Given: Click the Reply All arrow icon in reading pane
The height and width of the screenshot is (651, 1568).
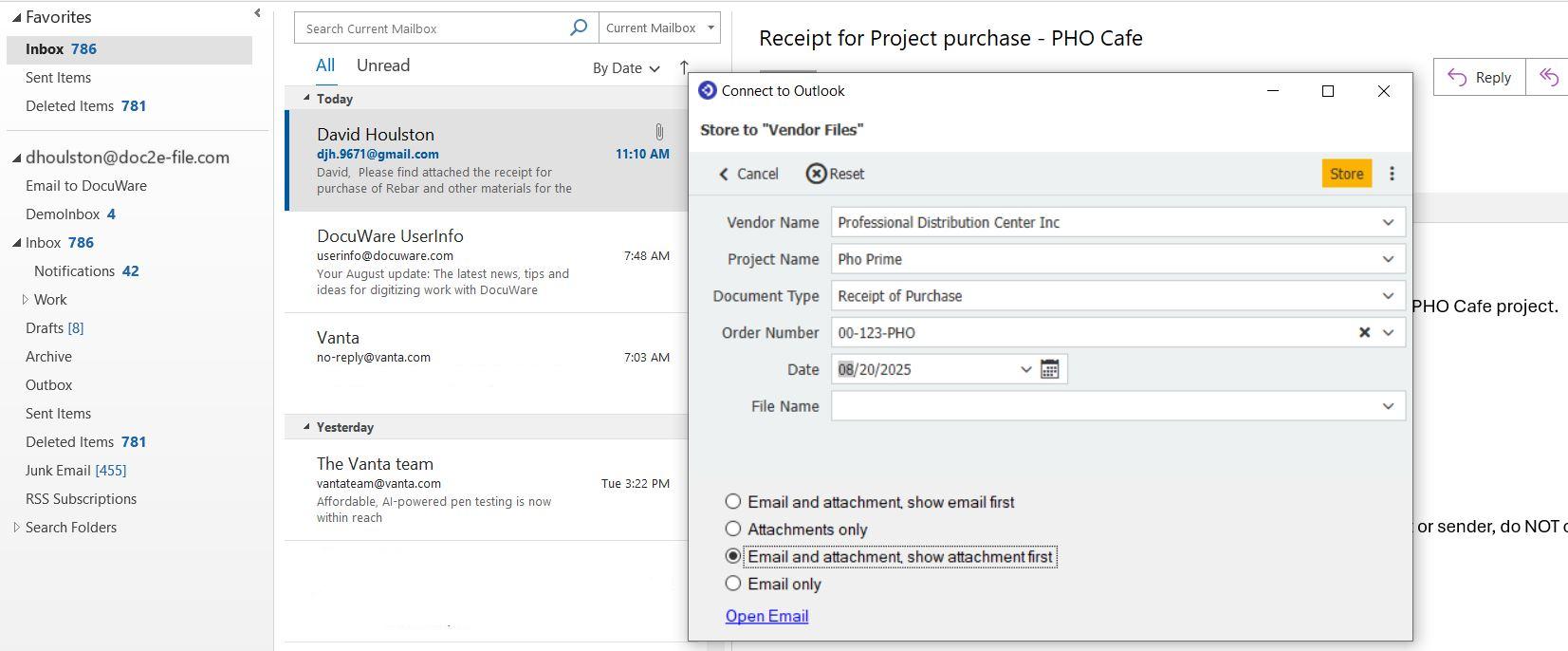Looking at the screenshot, I should (x=1548, y=78).
